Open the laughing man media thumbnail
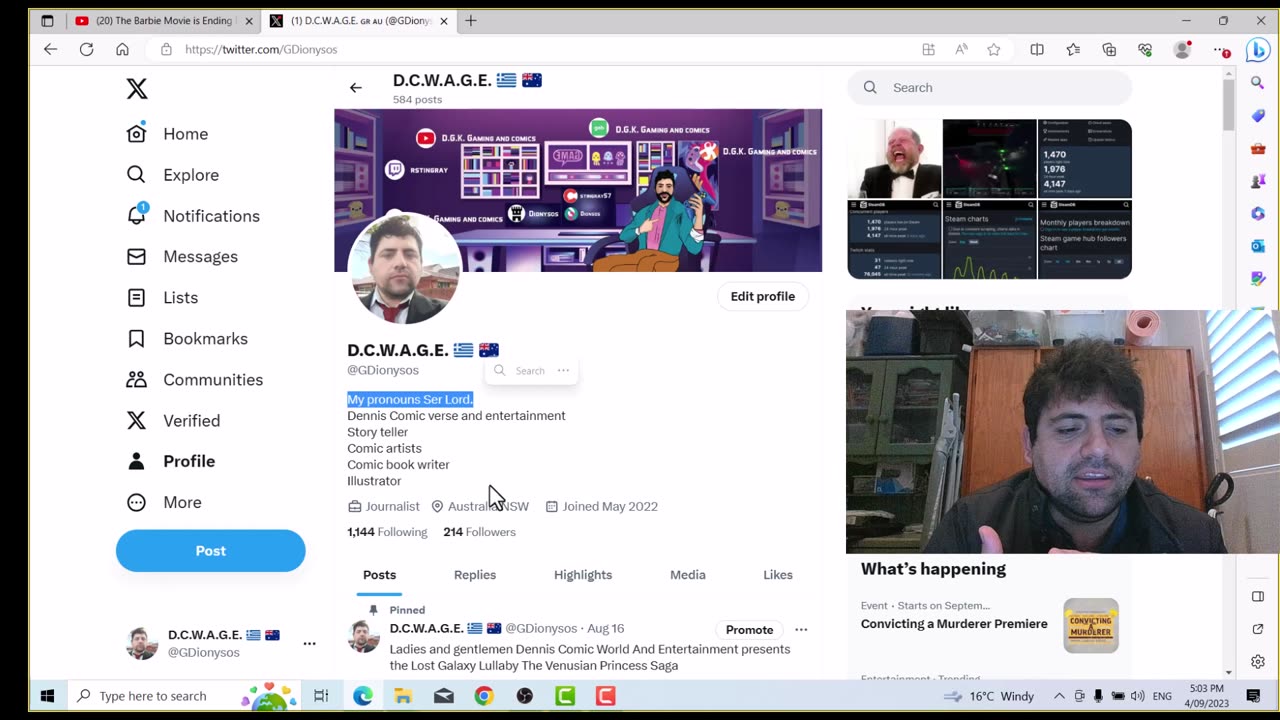1280x720 pixels. click(x=894, y=159)
